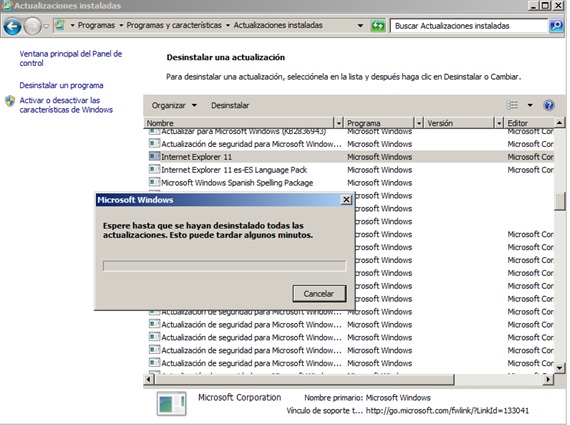Select the Internet Explorer 11 update icon
This screenshot has height=425, width=570.
click(154, 156)
